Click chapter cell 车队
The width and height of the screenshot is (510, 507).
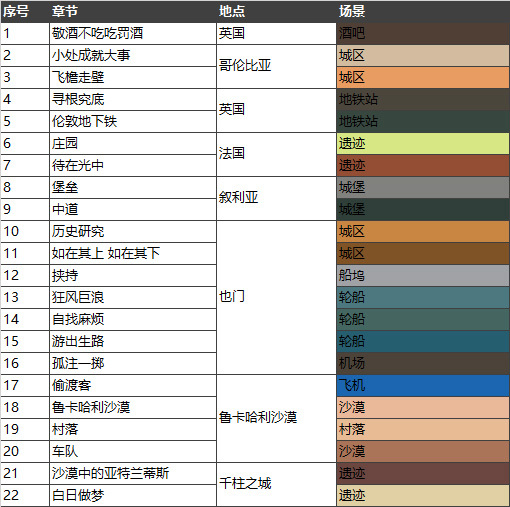pyautogui.click(x=133, y=451)
